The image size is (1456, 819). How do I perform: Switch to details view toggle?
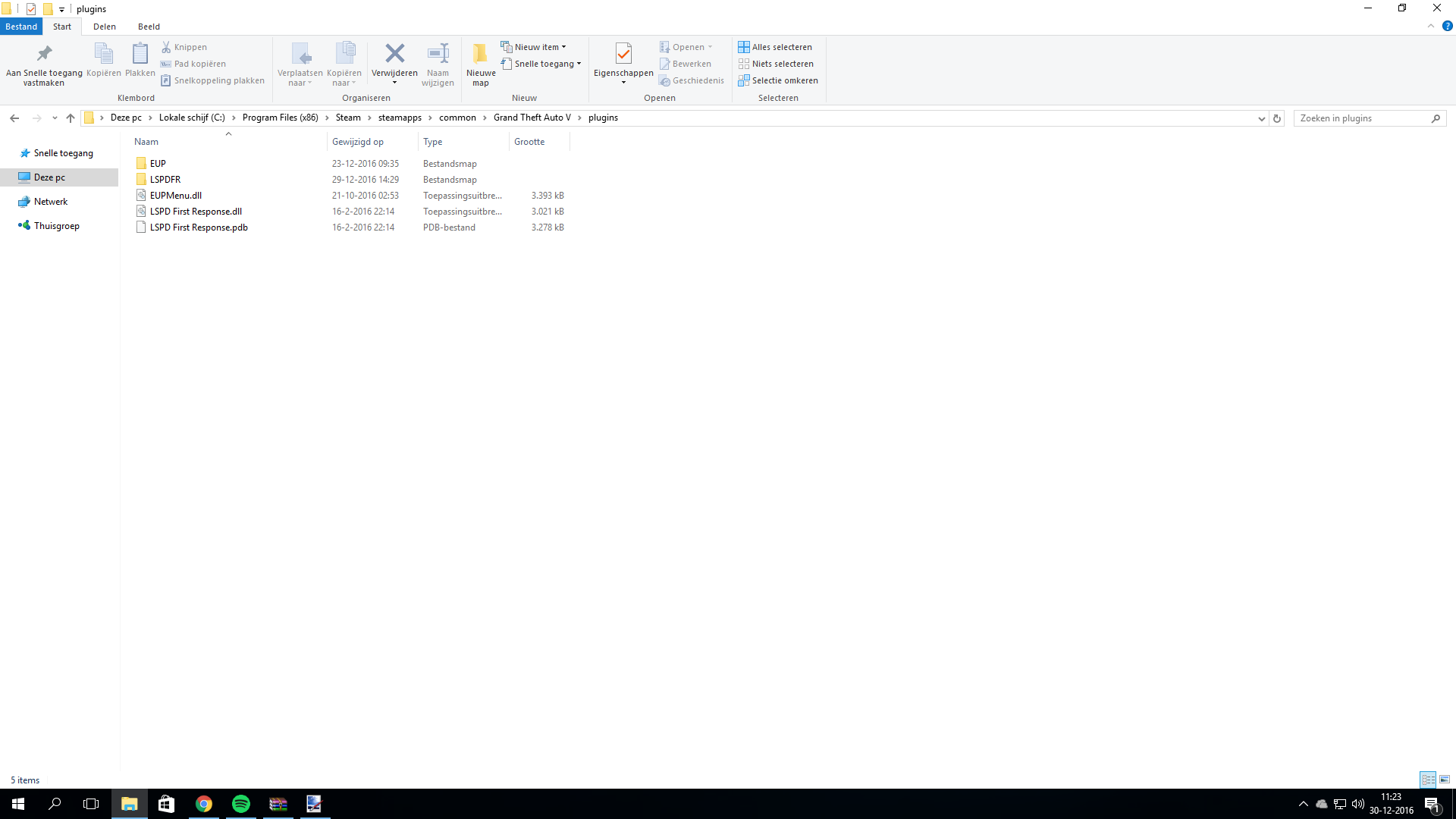(1428, 780)
